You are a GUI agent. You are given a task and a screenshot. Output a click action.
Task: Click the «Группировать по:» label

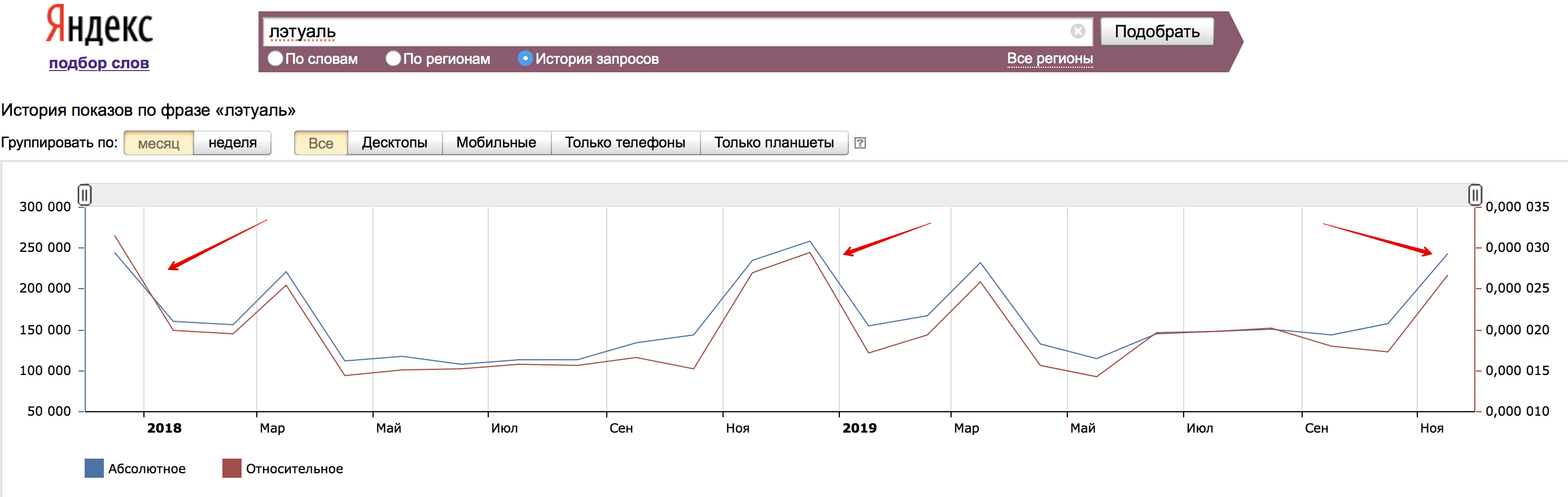click(60, 142)
